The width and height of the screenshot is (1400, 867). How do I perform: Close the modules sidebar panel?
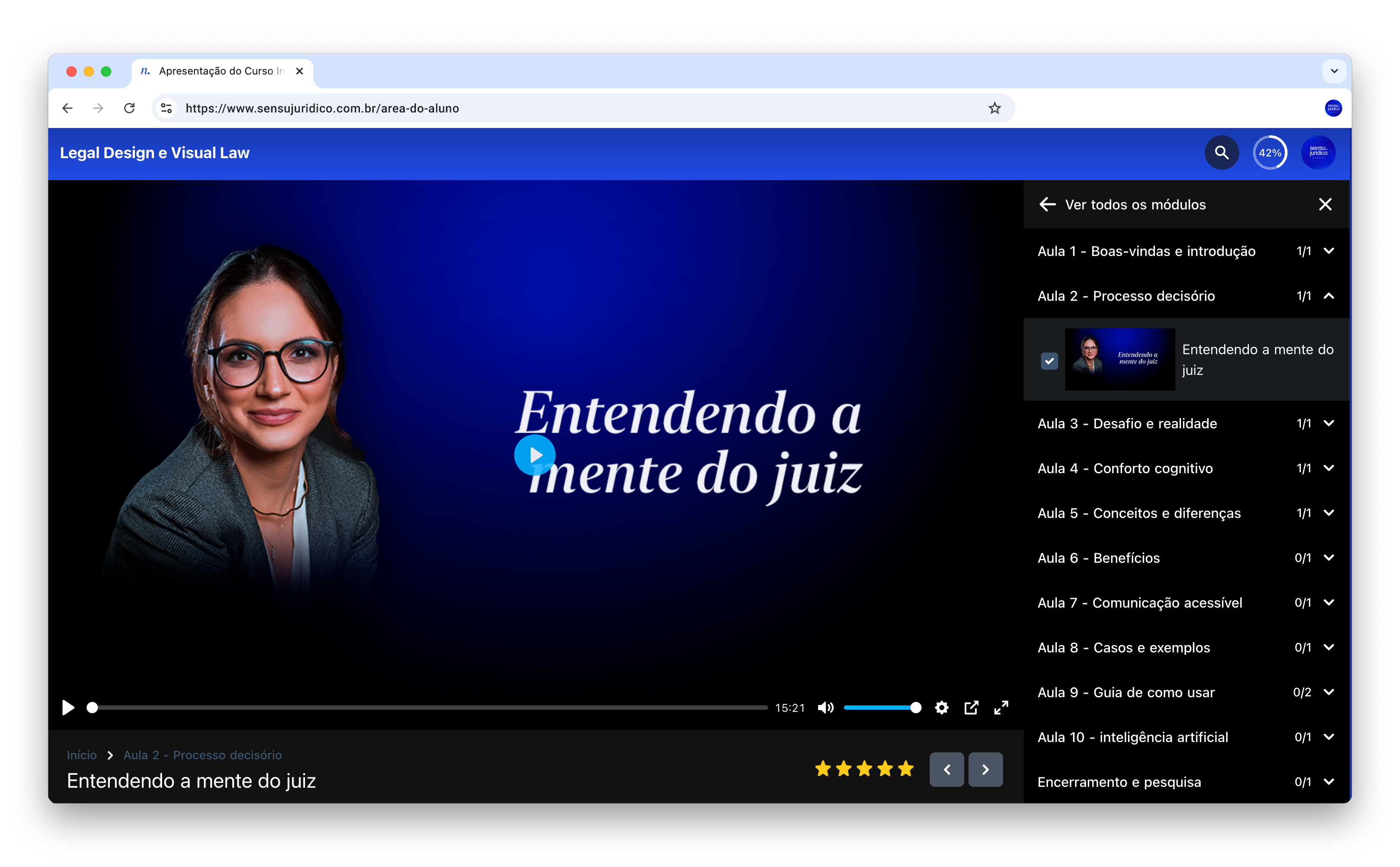(x=1325, y=204)
